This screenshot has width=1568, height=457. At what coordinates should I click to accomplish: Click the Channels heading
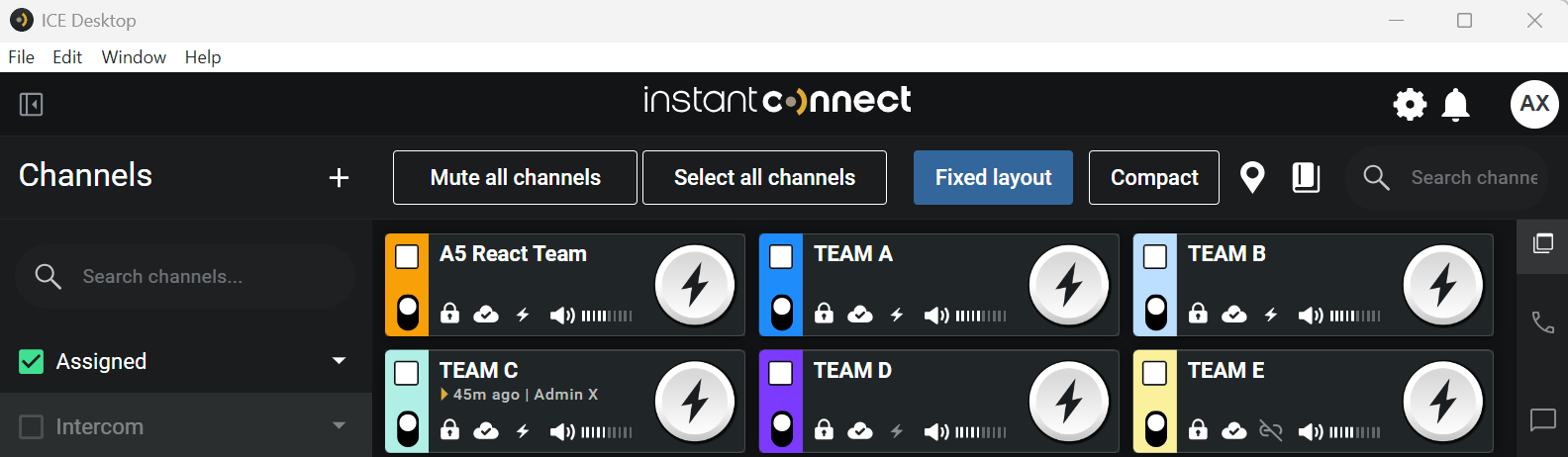coord(85,175)
